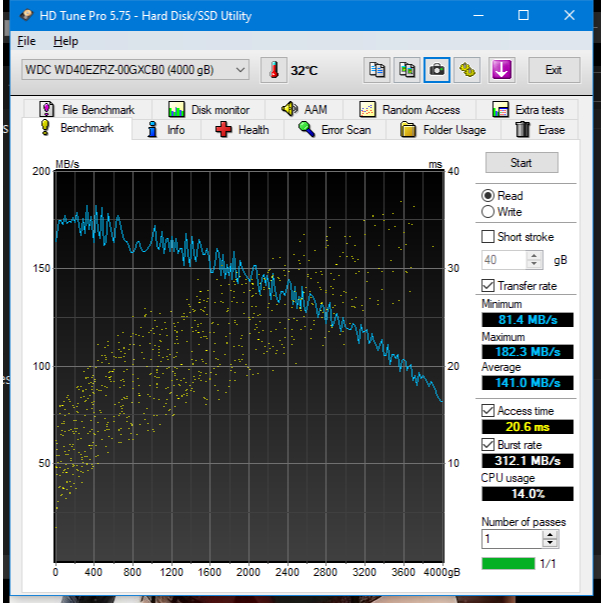Click the copy screenshot to clipboard icon
Viewport: 603px width, 603px height.
[407, 69]
